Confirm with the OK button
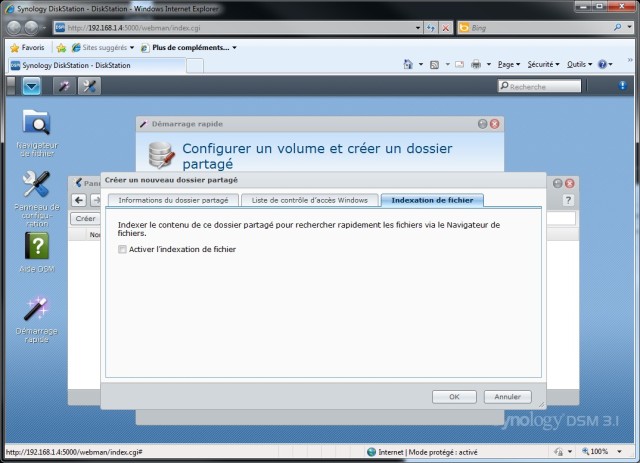 [454, 397]
